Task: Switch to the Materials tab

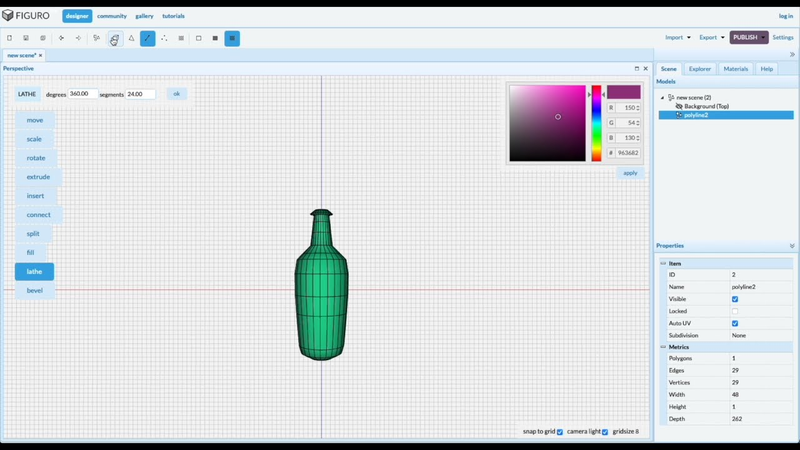Action: point(735,69)
